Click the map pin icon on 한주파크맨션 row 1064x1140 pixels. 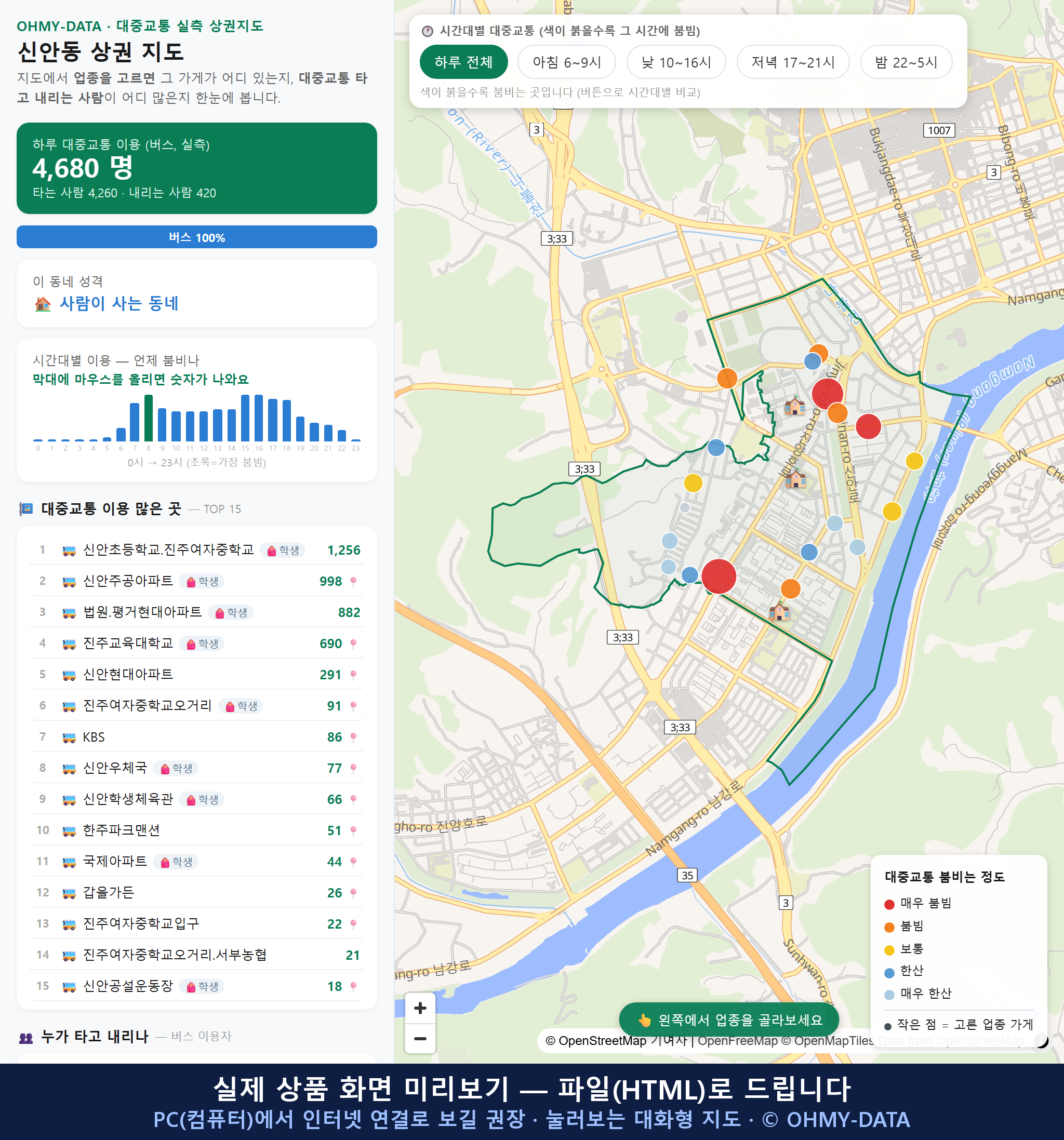(353, 831)
